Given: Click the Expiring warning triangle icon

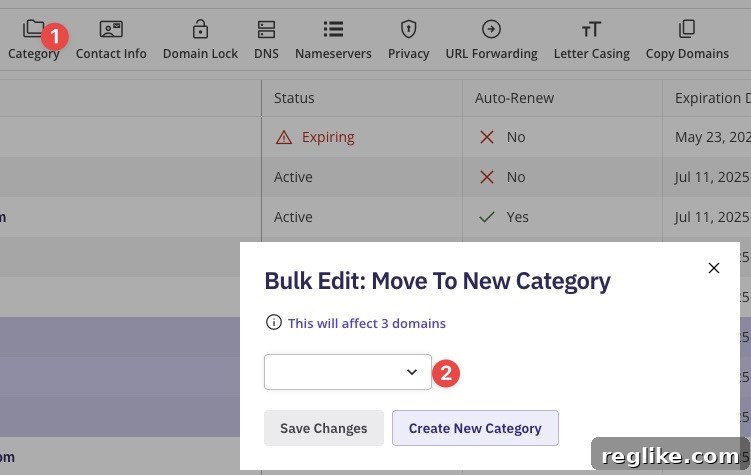Looking at the screenshot, I should (284, 137).
